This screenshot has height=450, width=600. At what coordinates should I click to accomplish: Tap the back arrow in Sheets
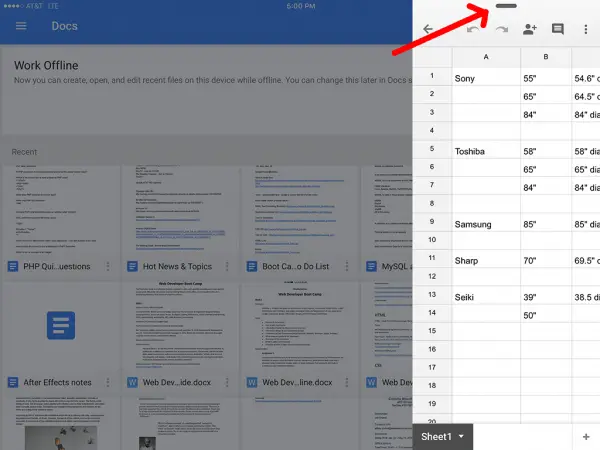point(428,29)
